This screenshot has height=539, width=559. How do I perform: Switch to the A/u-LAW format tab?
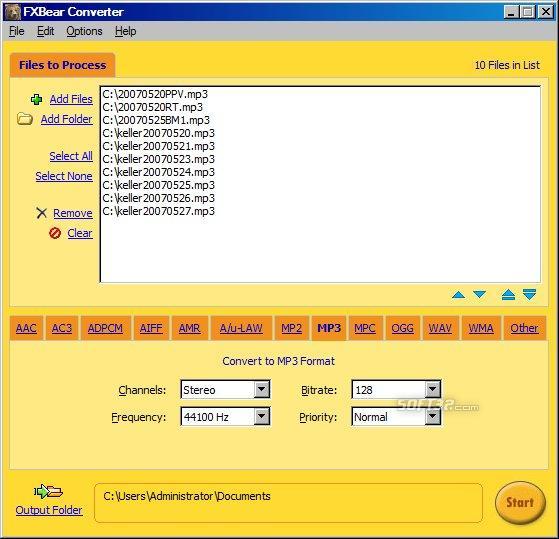point(241,328)
